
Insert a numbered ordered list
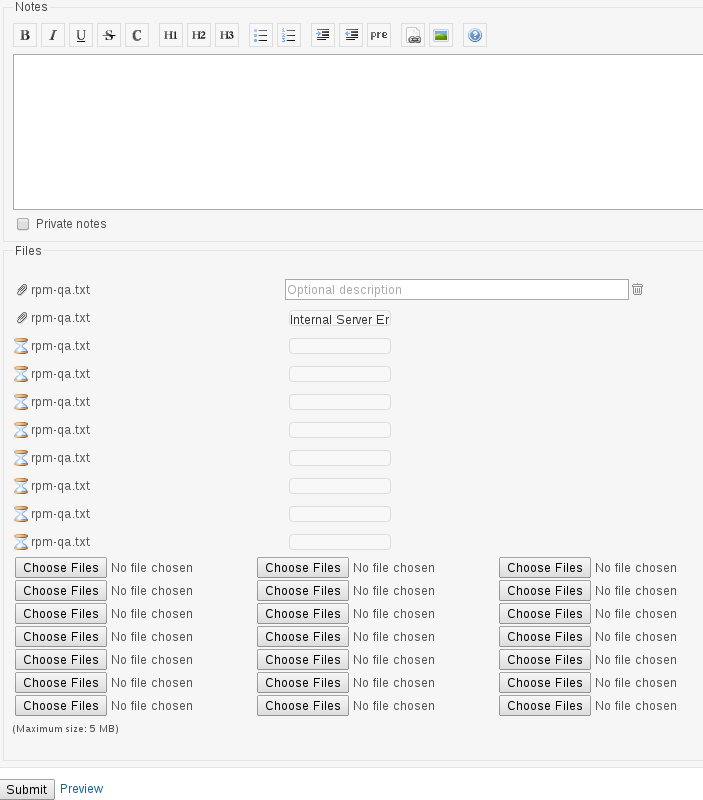[x=289, y=35]
